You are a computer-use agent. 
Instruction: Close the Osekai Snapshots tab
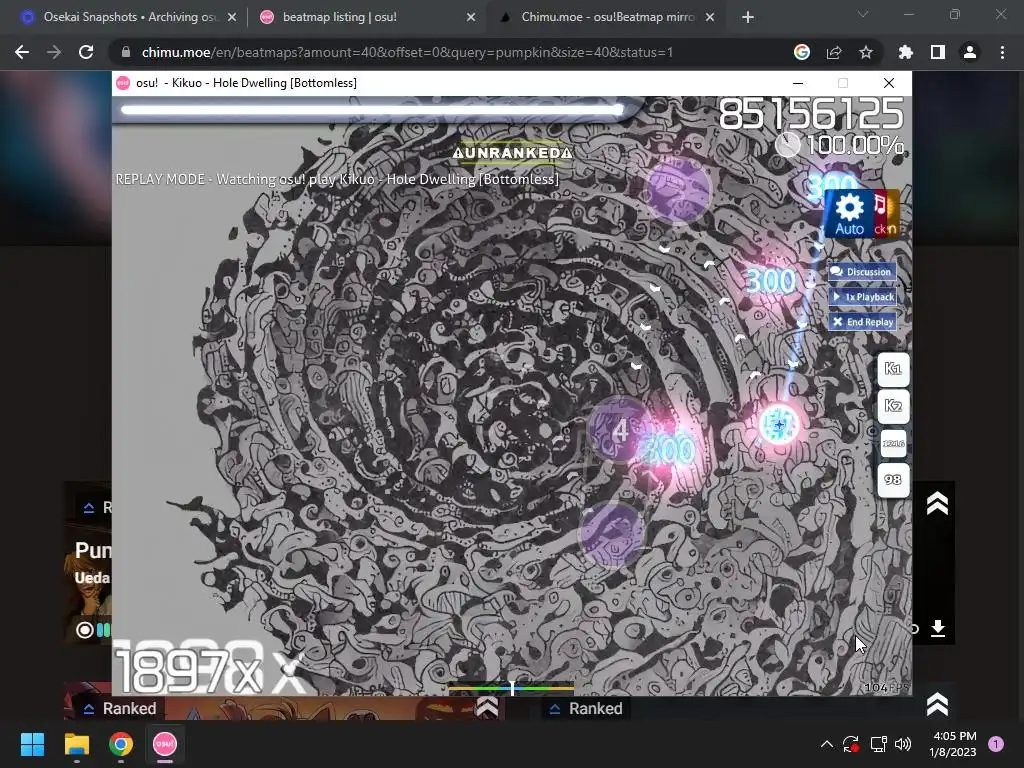232,17
